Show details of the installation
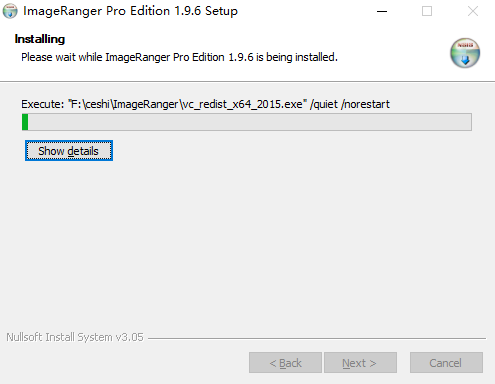The image size is (495, 384). [69, 151]
